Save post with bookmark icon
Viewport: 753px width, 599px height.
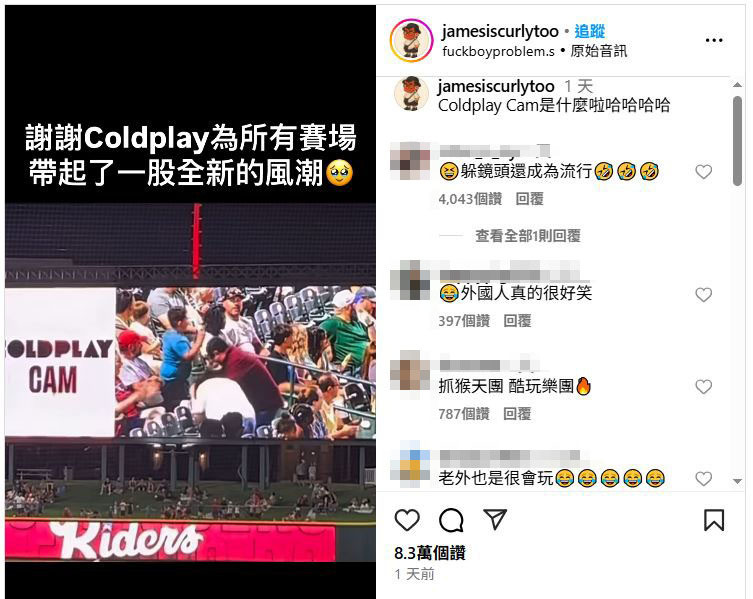714,520
